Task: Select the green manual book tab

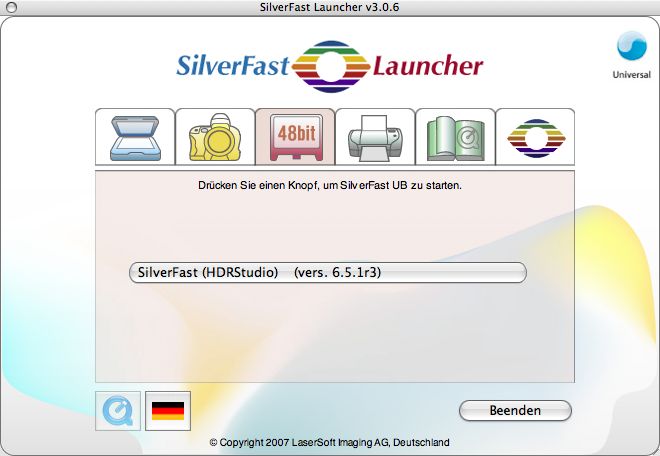Action: (x=455, y=137)
